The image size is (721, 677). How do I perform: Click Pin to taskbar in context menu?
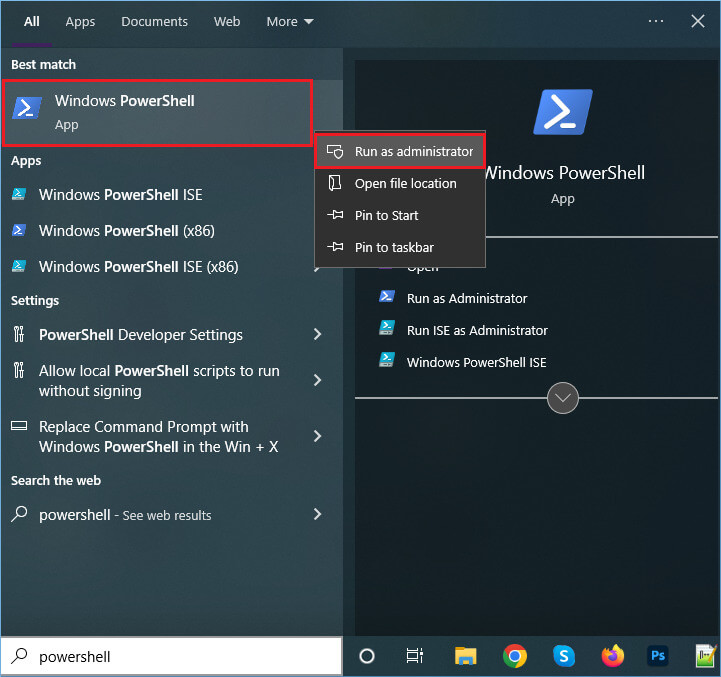pos(400,247)
